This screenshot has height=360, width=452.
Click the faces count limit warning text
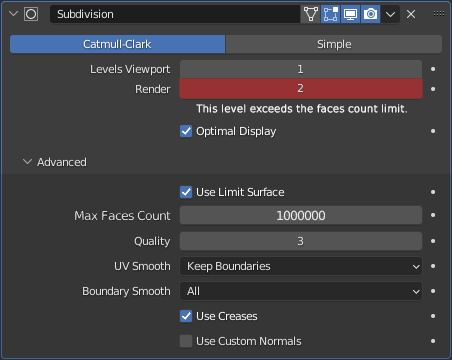(x=302, y=109)
